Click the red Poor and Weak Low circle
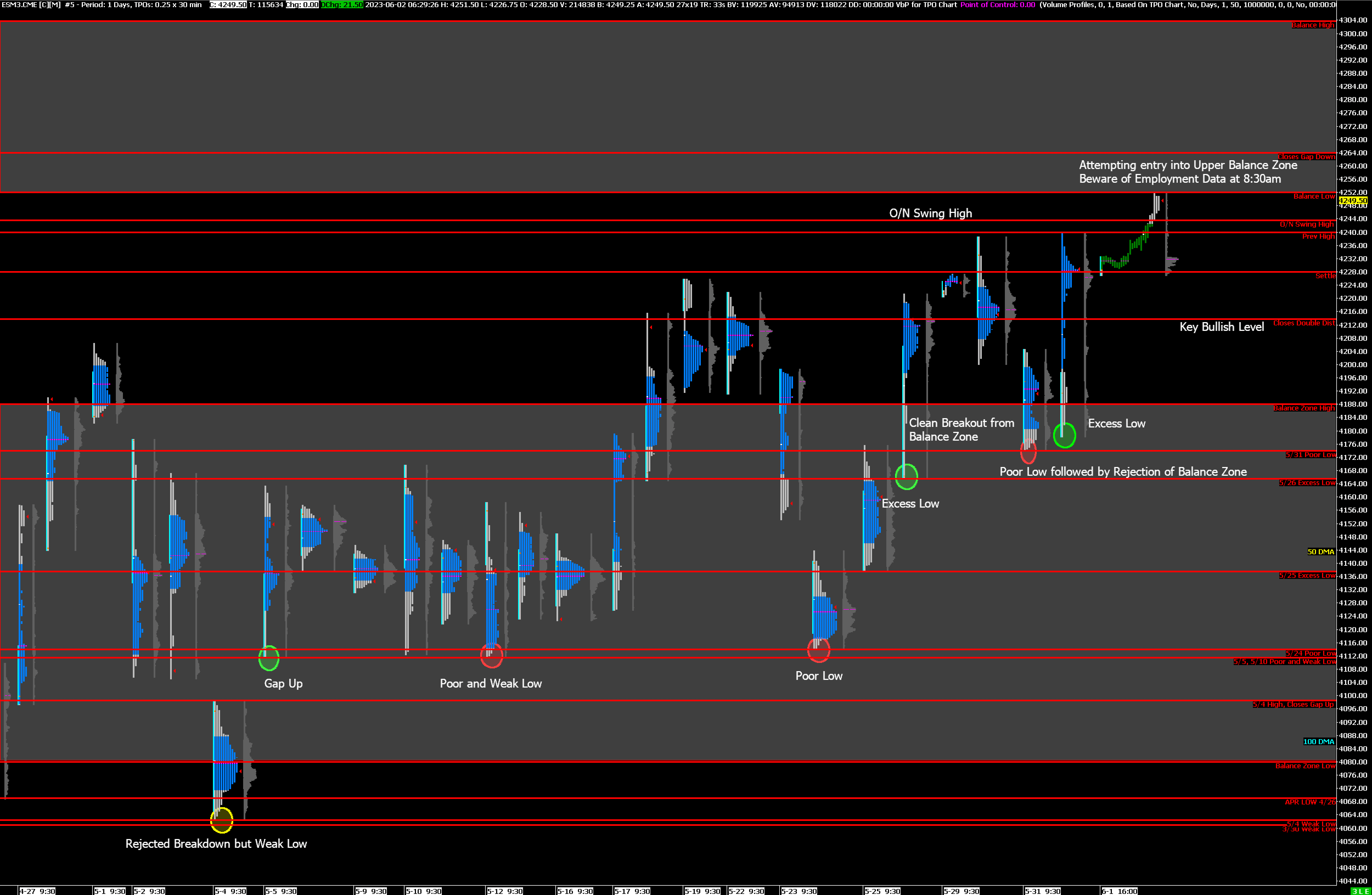The image size is (1372, 895). 491,655
